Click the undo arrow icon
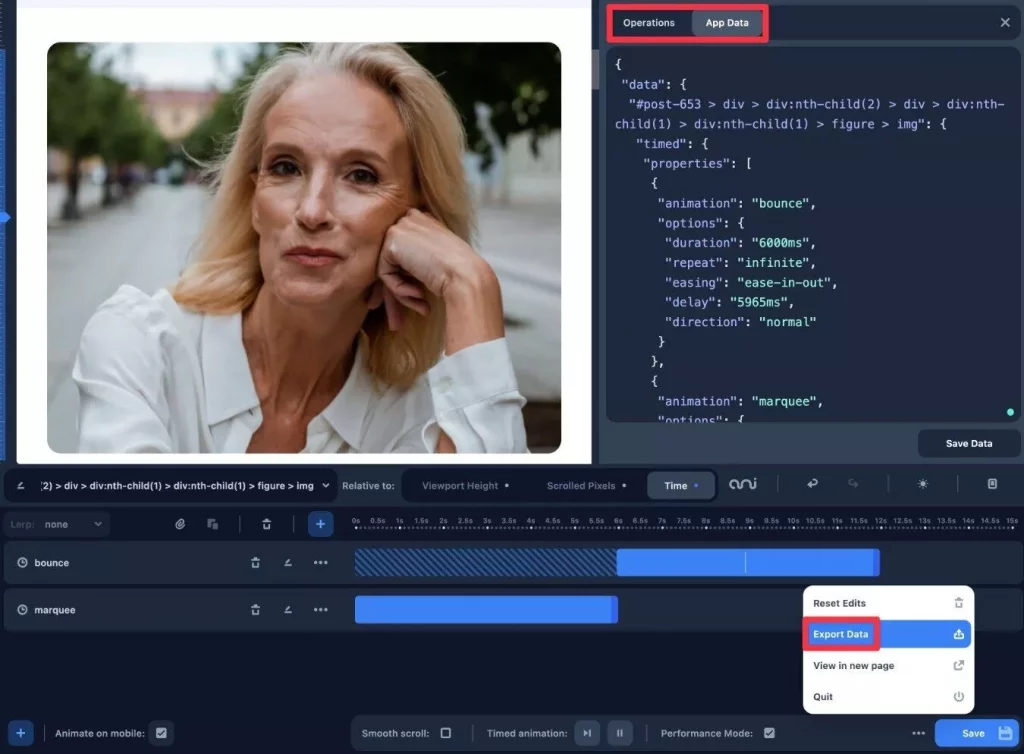 click(812, 485)
